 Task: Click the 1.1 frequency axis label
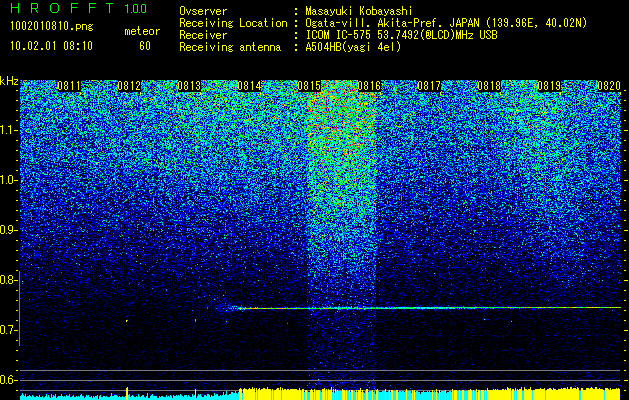point(8,130)
